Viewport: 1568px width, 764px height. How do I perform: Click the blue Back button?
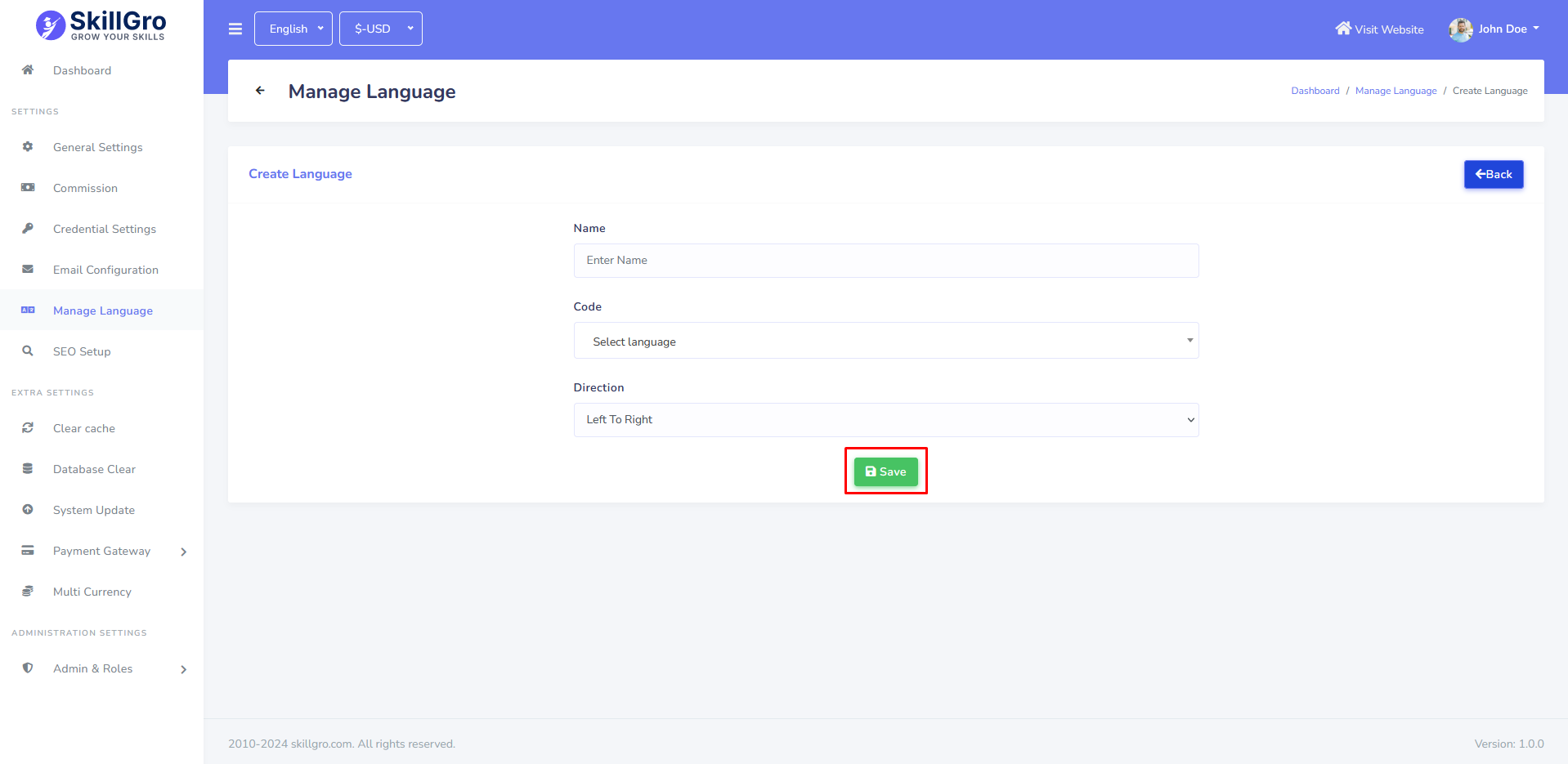point(1494,174)
